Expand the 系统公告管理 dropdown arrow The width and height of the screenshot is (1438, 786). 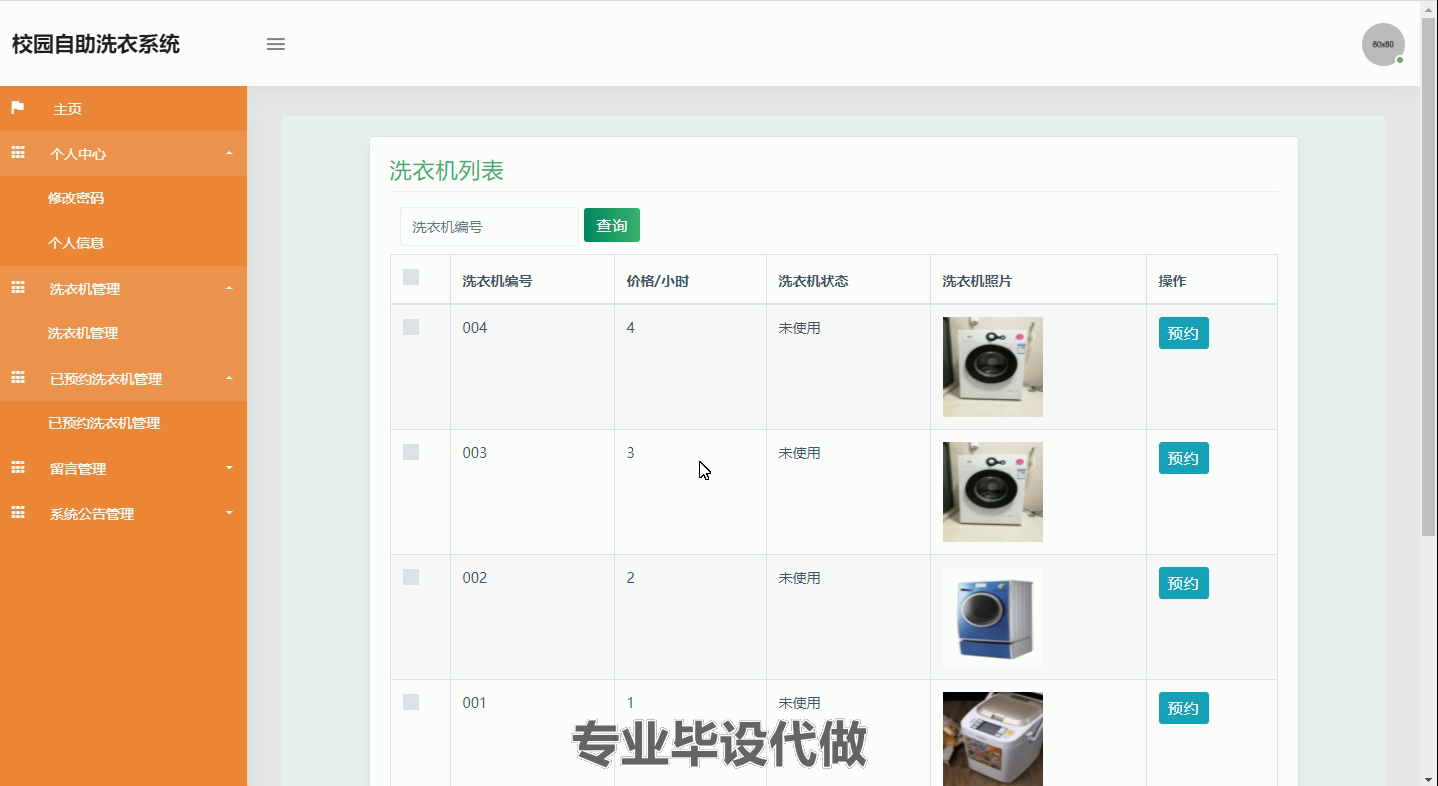pyautogui.click(x=229, y=513)
